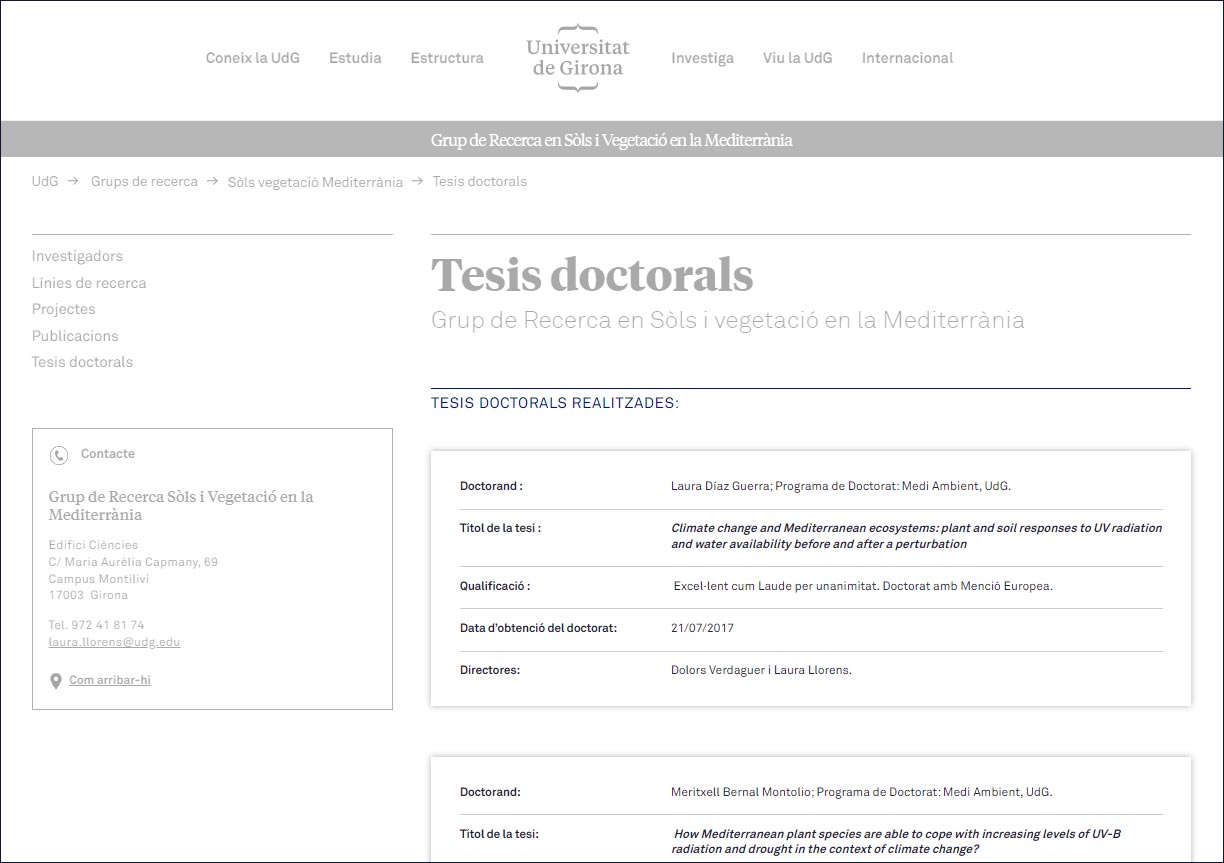Click the phone icon beside Contacte
This screenshot has height=863, width=1224.
pos(59,455)
